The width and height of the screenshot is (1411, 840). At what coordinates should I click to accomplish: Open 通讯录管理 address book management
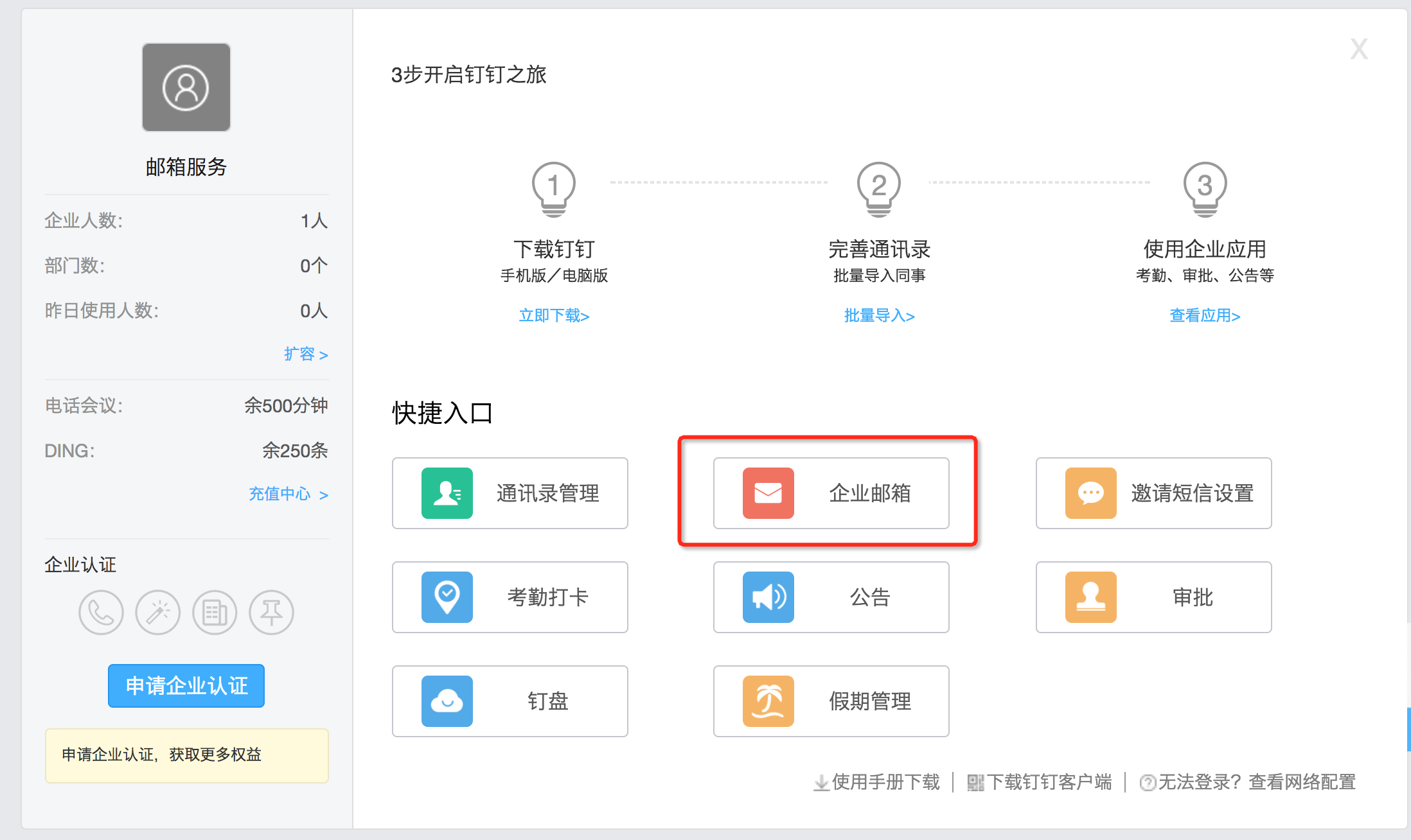510,493
